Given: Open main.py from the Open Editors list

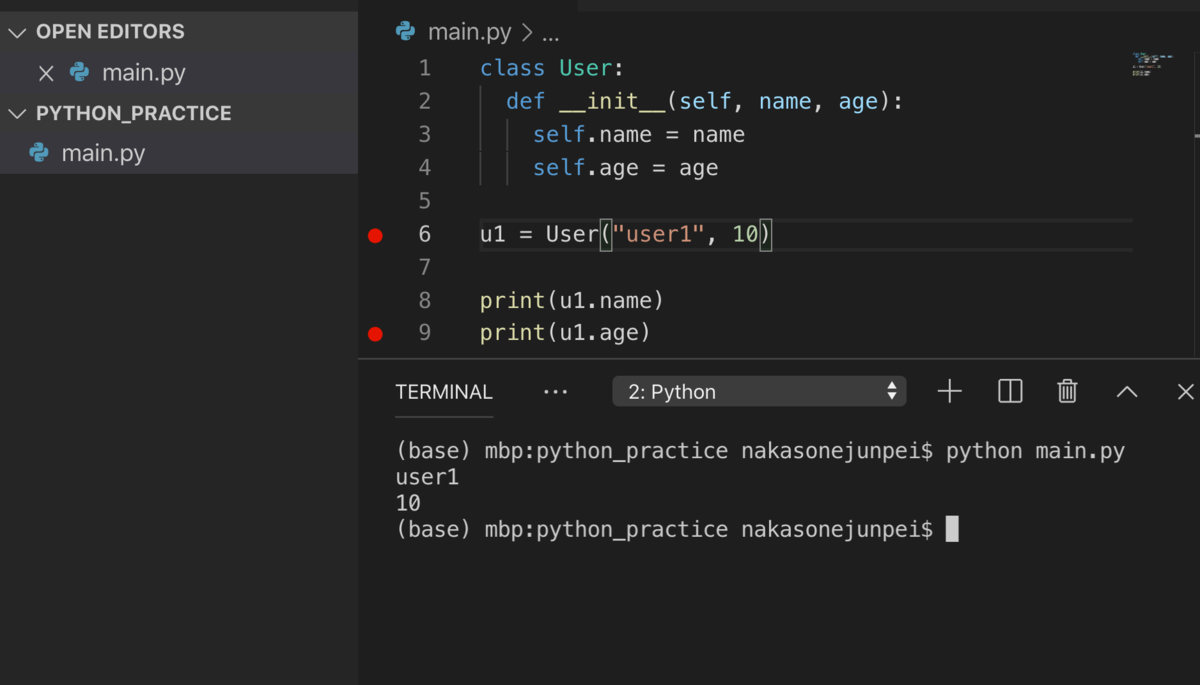Looking at the screenshot, I should pos(144,73).
